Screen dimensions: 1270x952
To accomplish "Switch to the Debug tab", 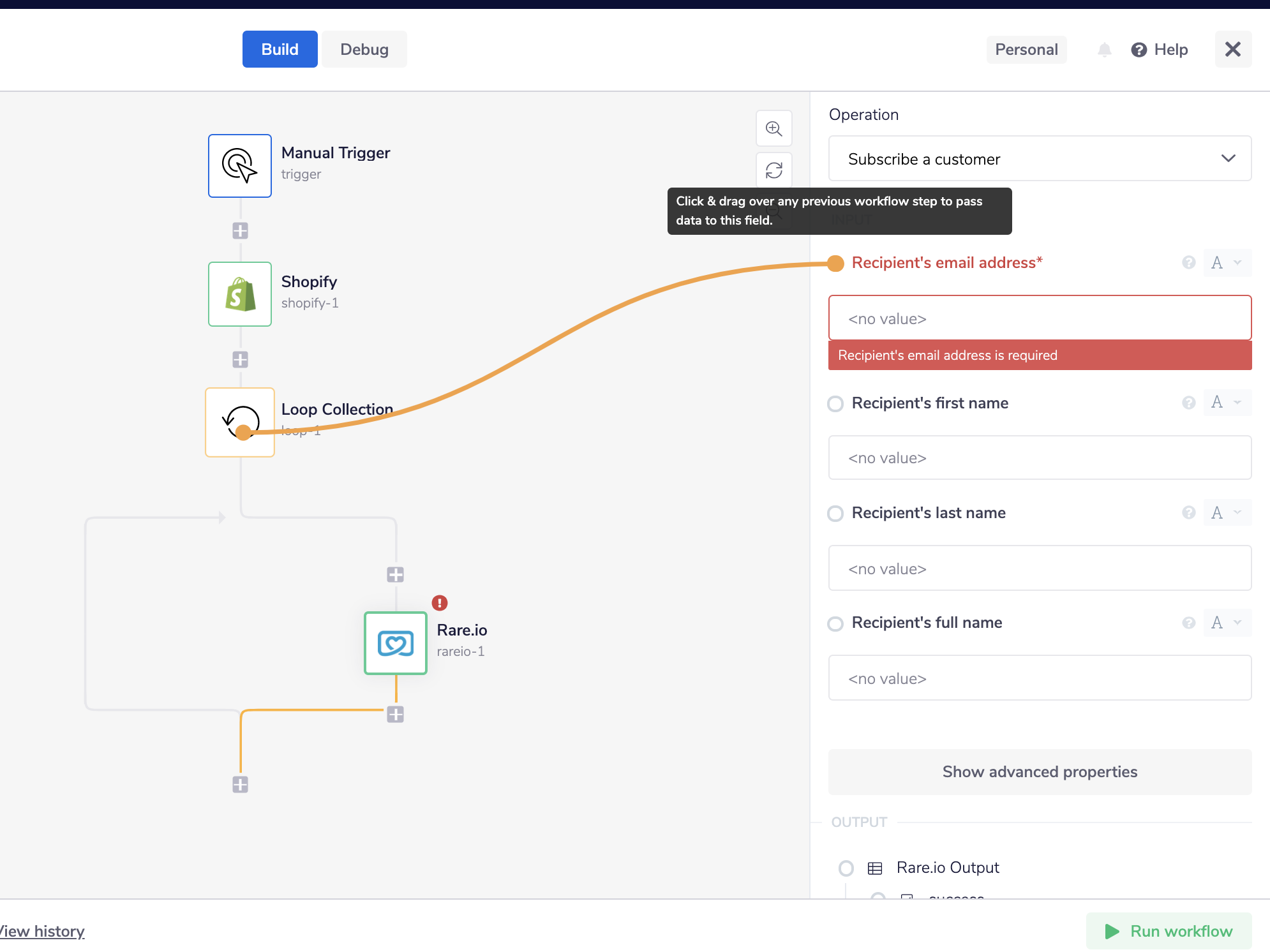I will click(364, 49).
